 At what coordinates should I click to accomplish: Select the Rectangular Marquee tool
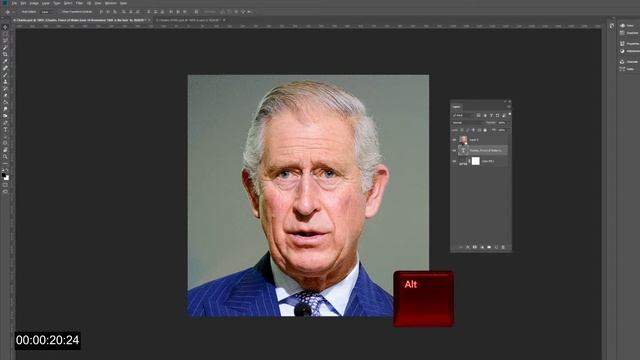[x=5, y=34]
